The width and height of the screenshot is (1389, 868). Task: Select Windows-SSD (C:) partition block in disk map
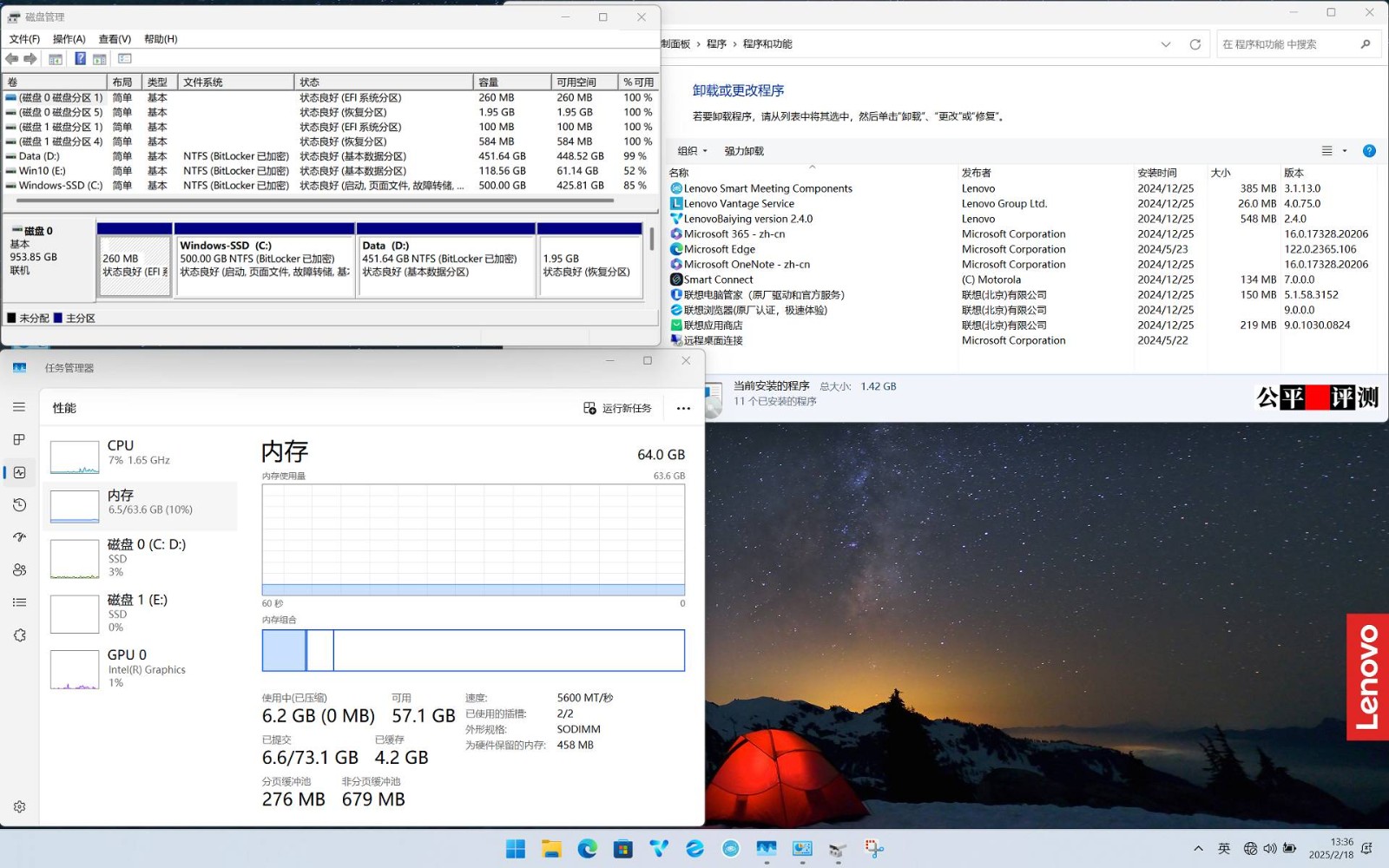click(x=265, y=260)
